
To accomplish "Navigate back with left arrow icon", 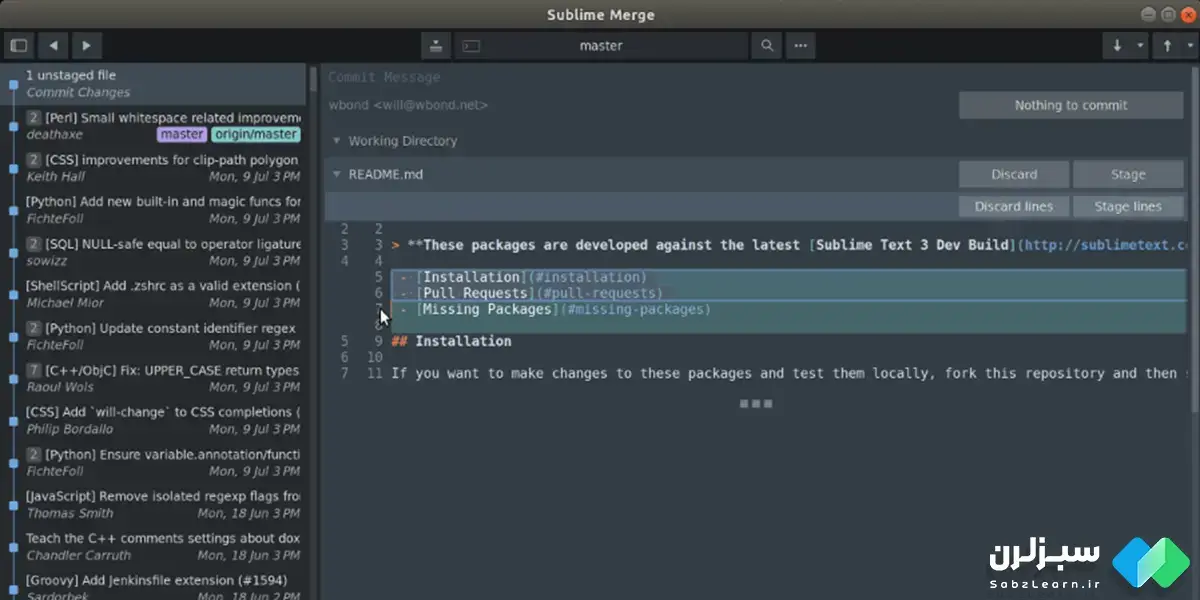I will tap(52, 45).
